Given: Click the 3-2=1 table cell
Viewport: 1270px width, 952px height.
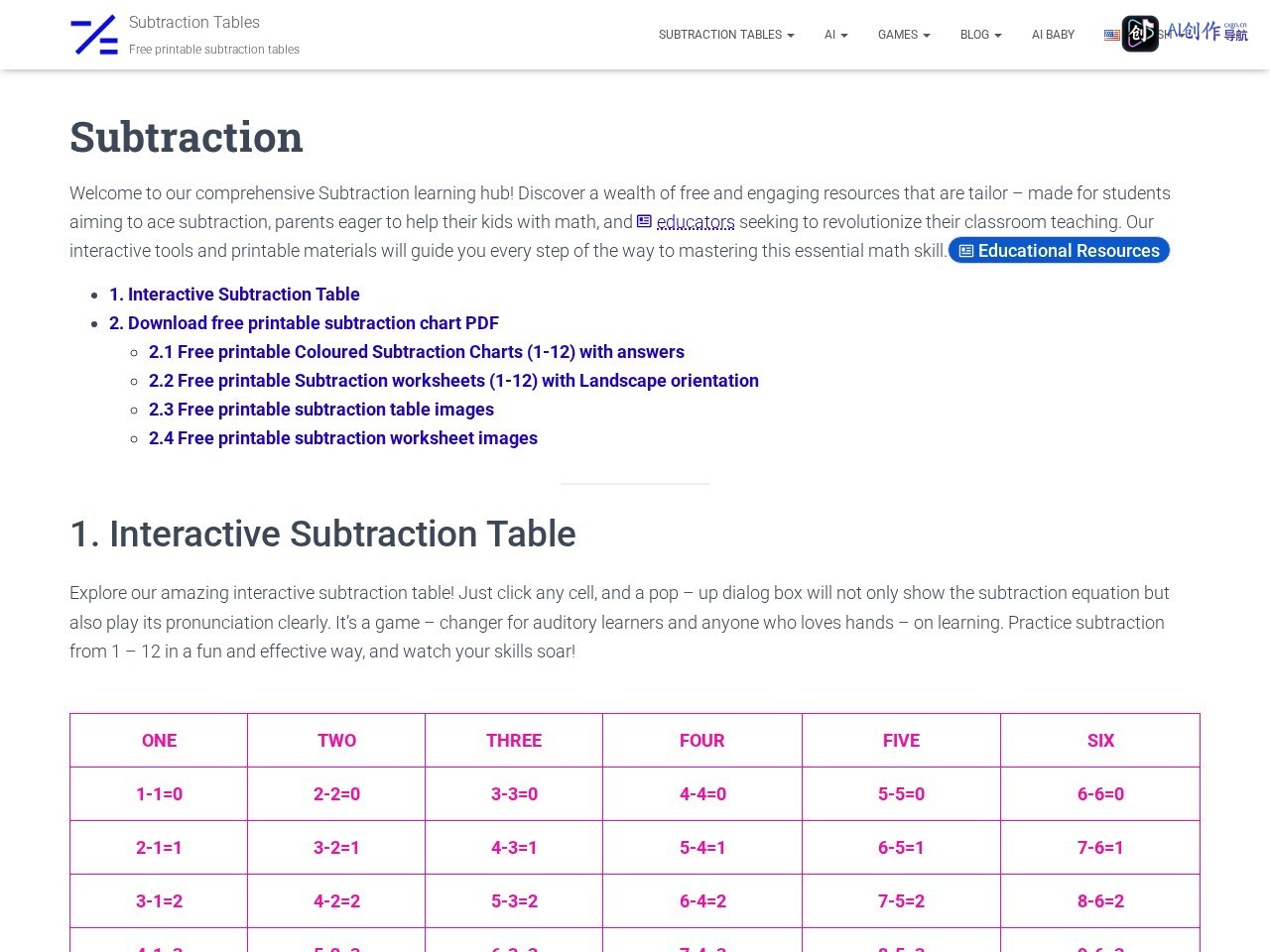Looking at the screenshot, I should coord(336,848).
